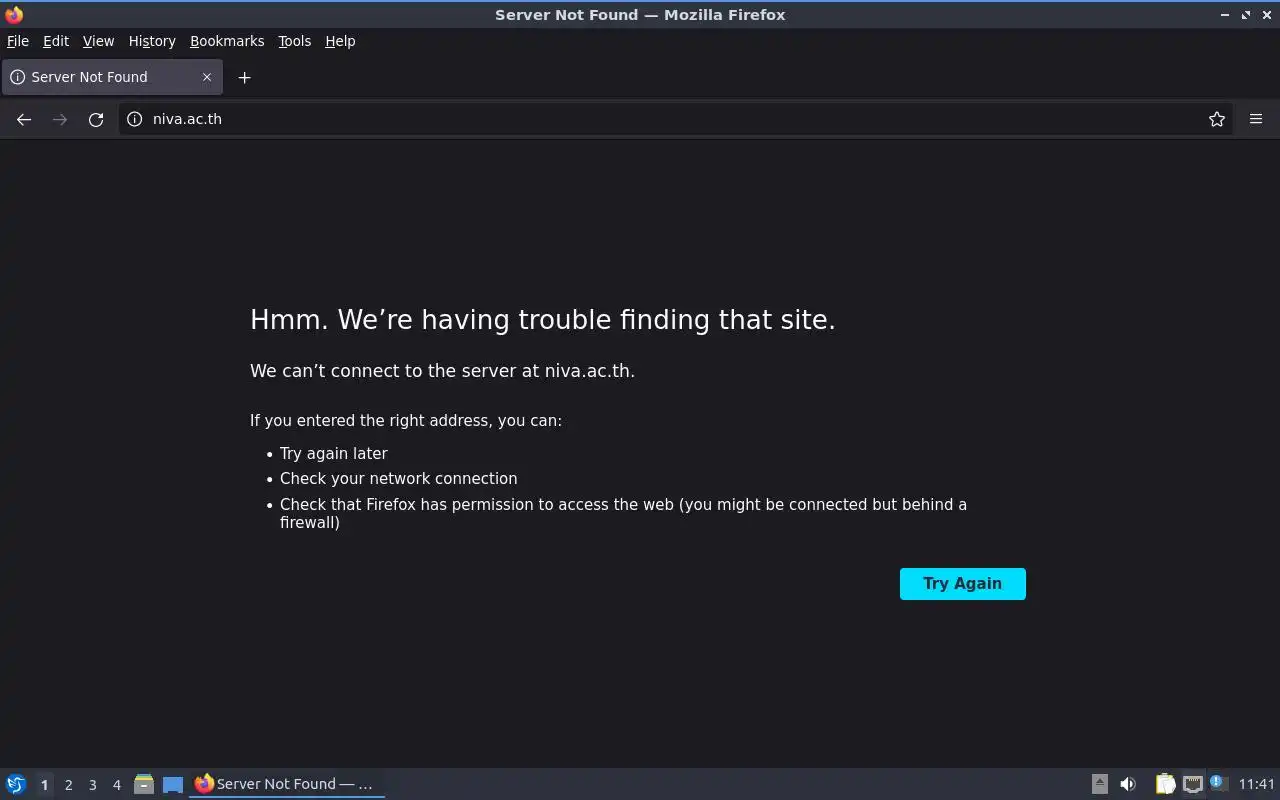Viewport: 1280px width, 800px height.
Task: Open the History menu
Action: pos(152,41)
